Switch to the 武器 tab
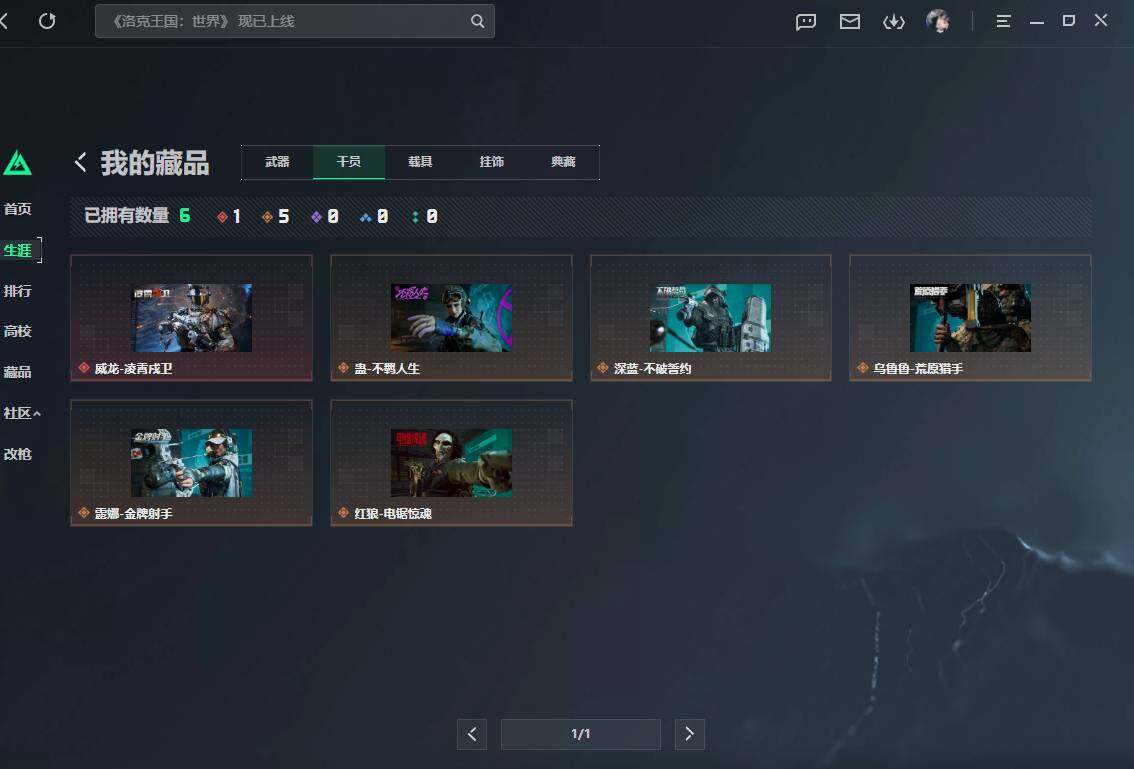This screenshot has height=769, width=1134. pyautogui.click(x=277, y=162)
